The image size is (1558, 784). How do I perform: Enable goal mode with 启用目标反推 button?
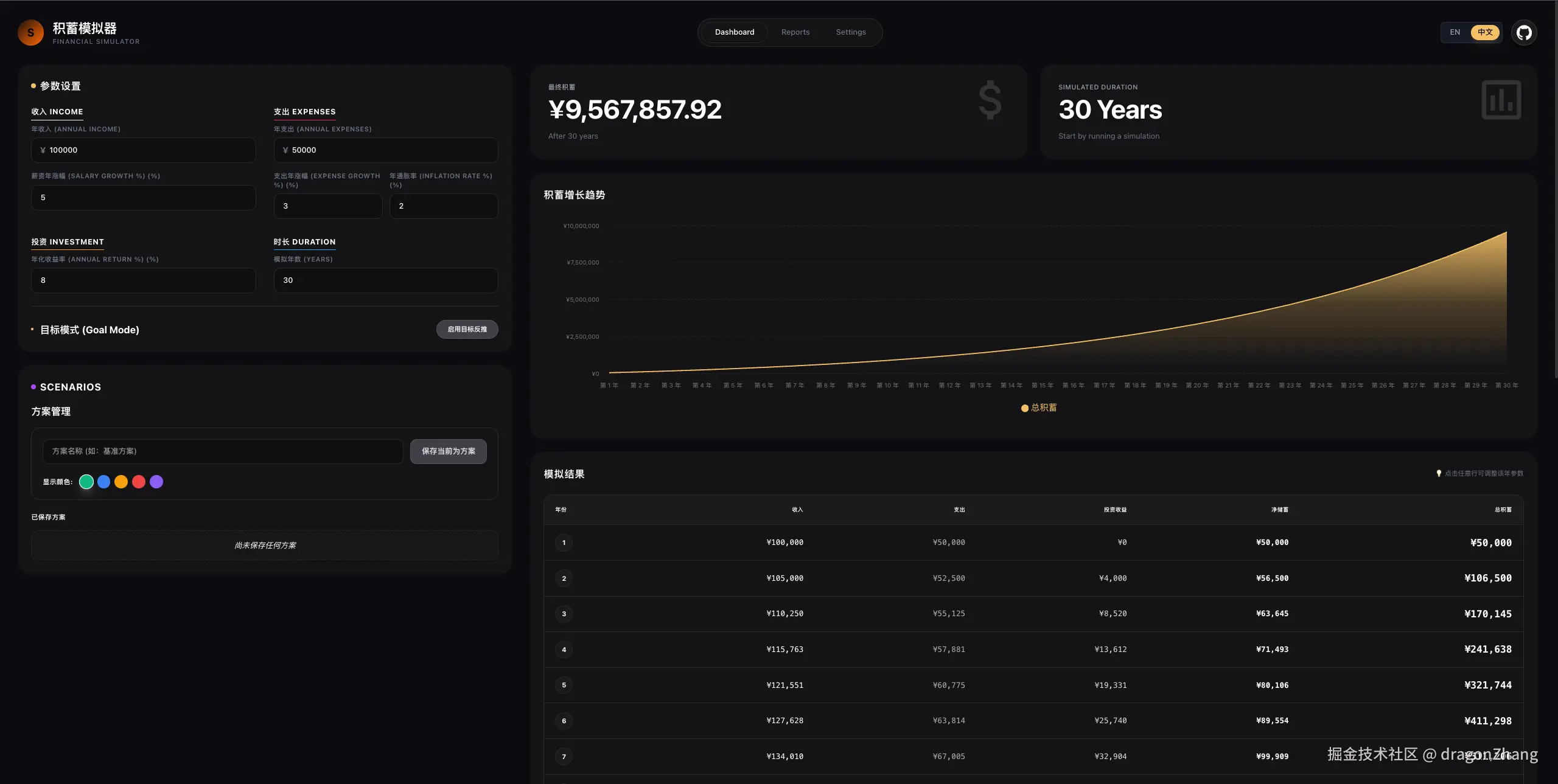pyautogui.click(x=467, y=330)
